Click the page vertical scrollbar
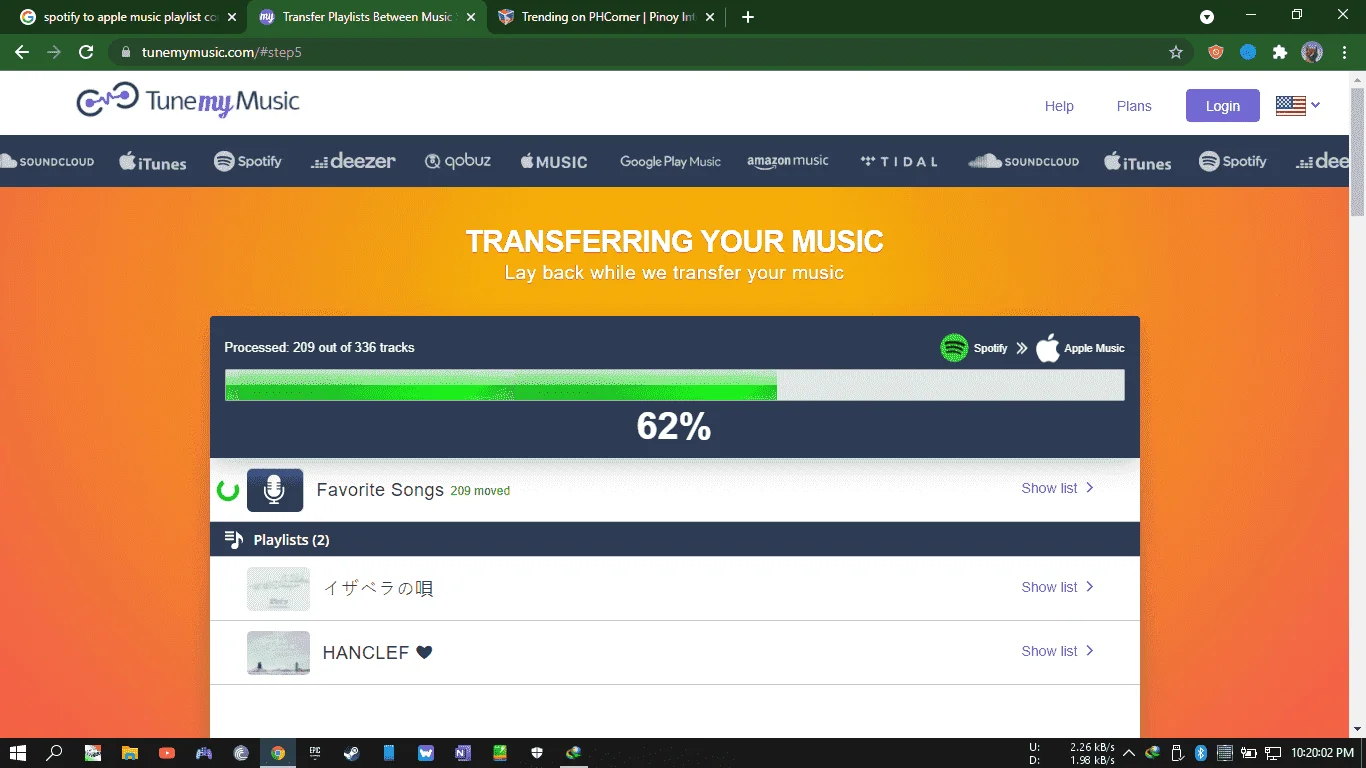This screenshot has height=768, width=1366. [1357, 151]
